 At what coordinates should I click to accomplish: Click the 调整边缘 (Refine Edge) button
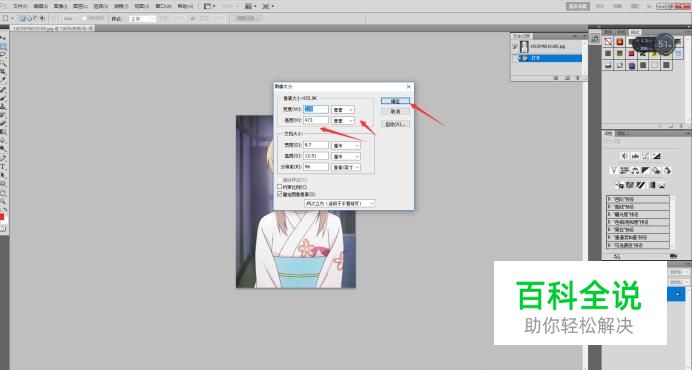pos(246,19)
